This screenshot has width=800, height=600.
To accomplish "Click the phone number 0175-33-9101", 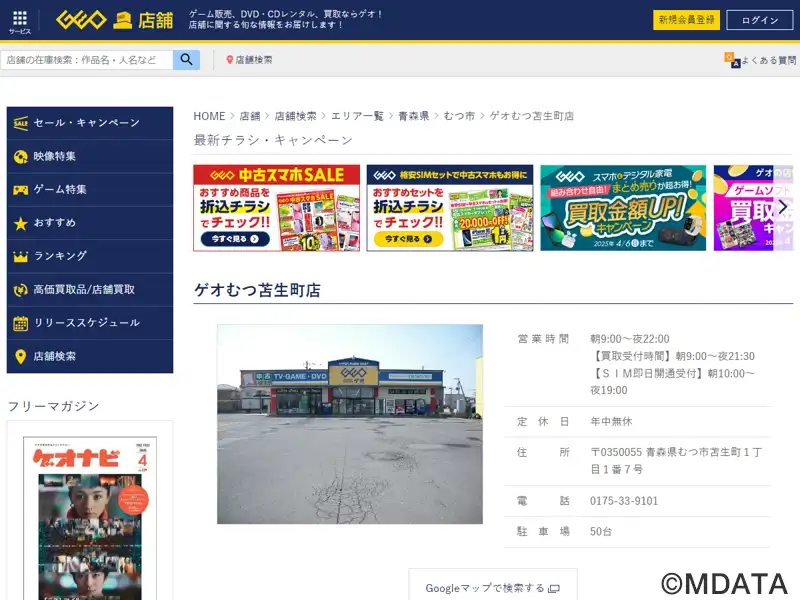I will [624, 501].
